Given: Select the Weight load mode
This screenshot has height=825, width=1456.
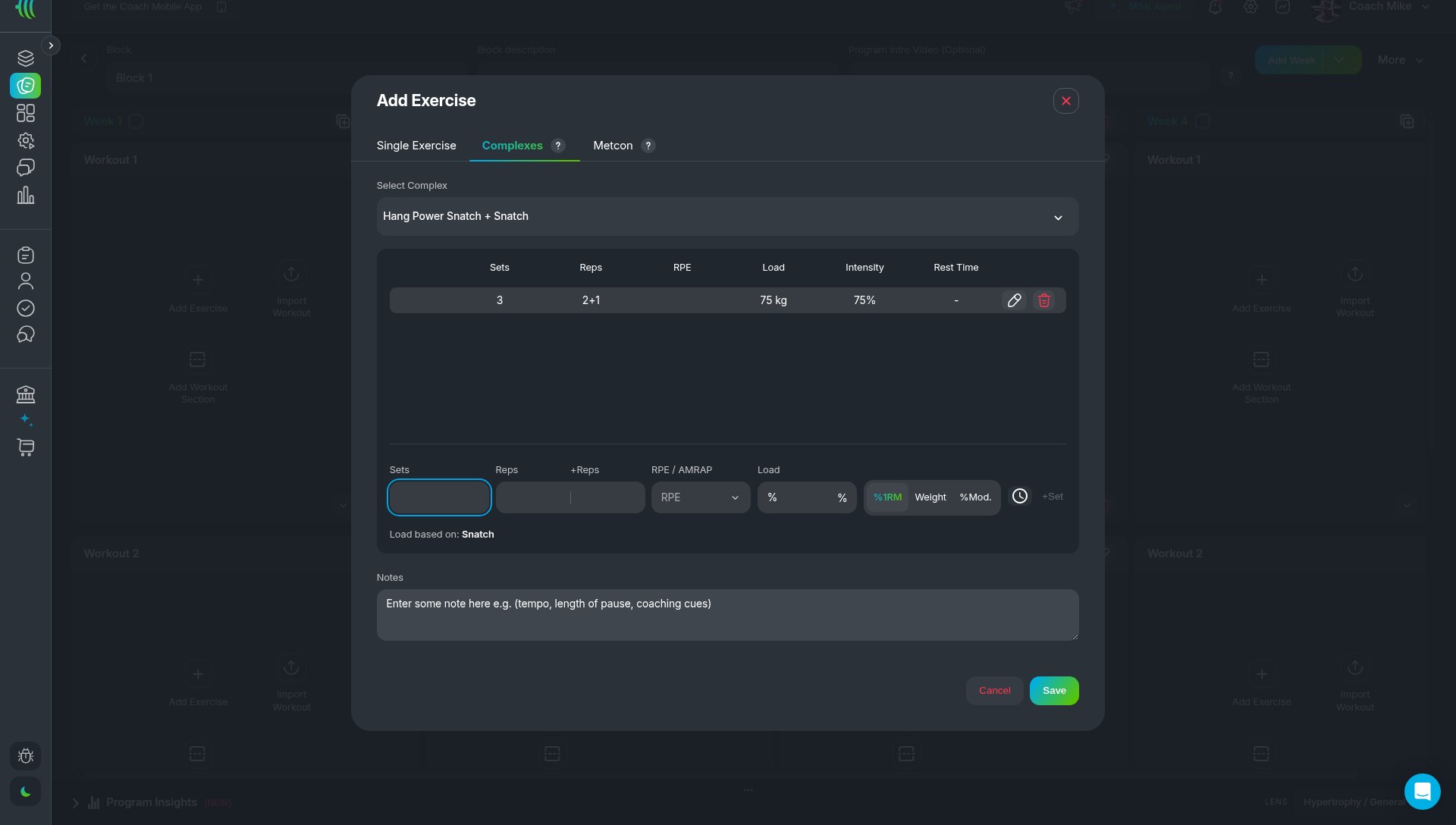Looking at the screenshot, I should pyautogui.click(x=930, y=497).
